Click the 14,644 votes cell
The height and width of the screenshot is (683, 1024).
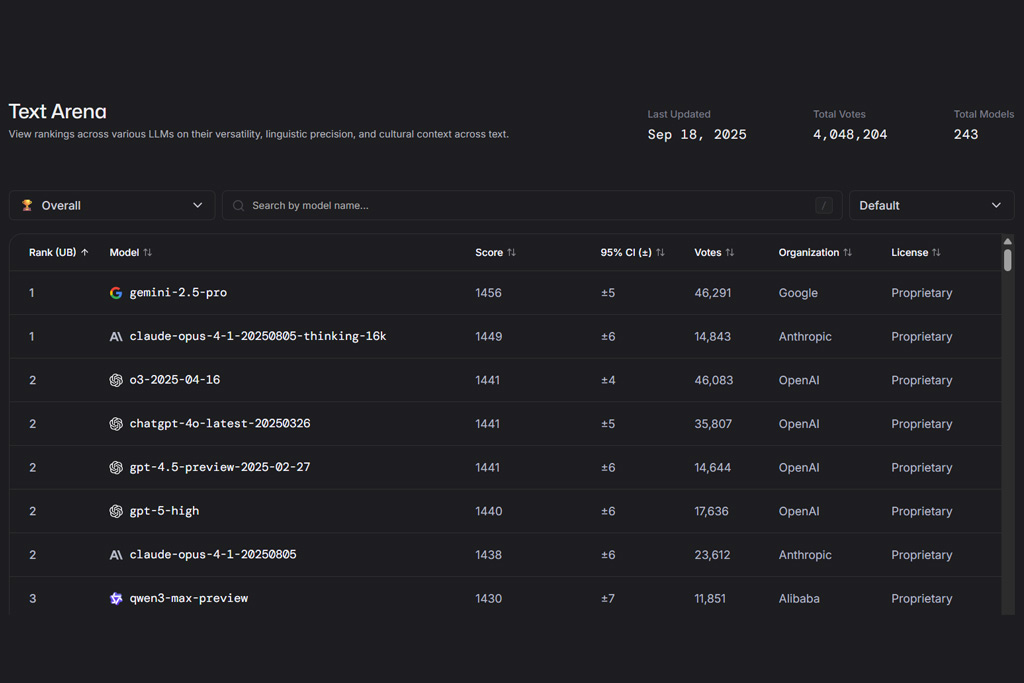pos(712,468)
